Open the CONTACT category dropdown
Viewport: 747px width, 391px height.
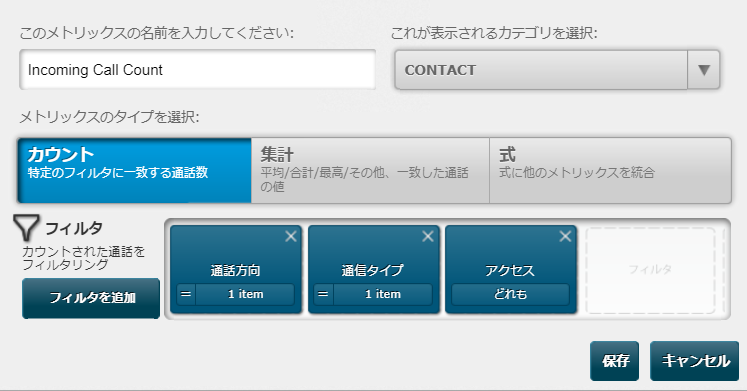pos(557,70)
